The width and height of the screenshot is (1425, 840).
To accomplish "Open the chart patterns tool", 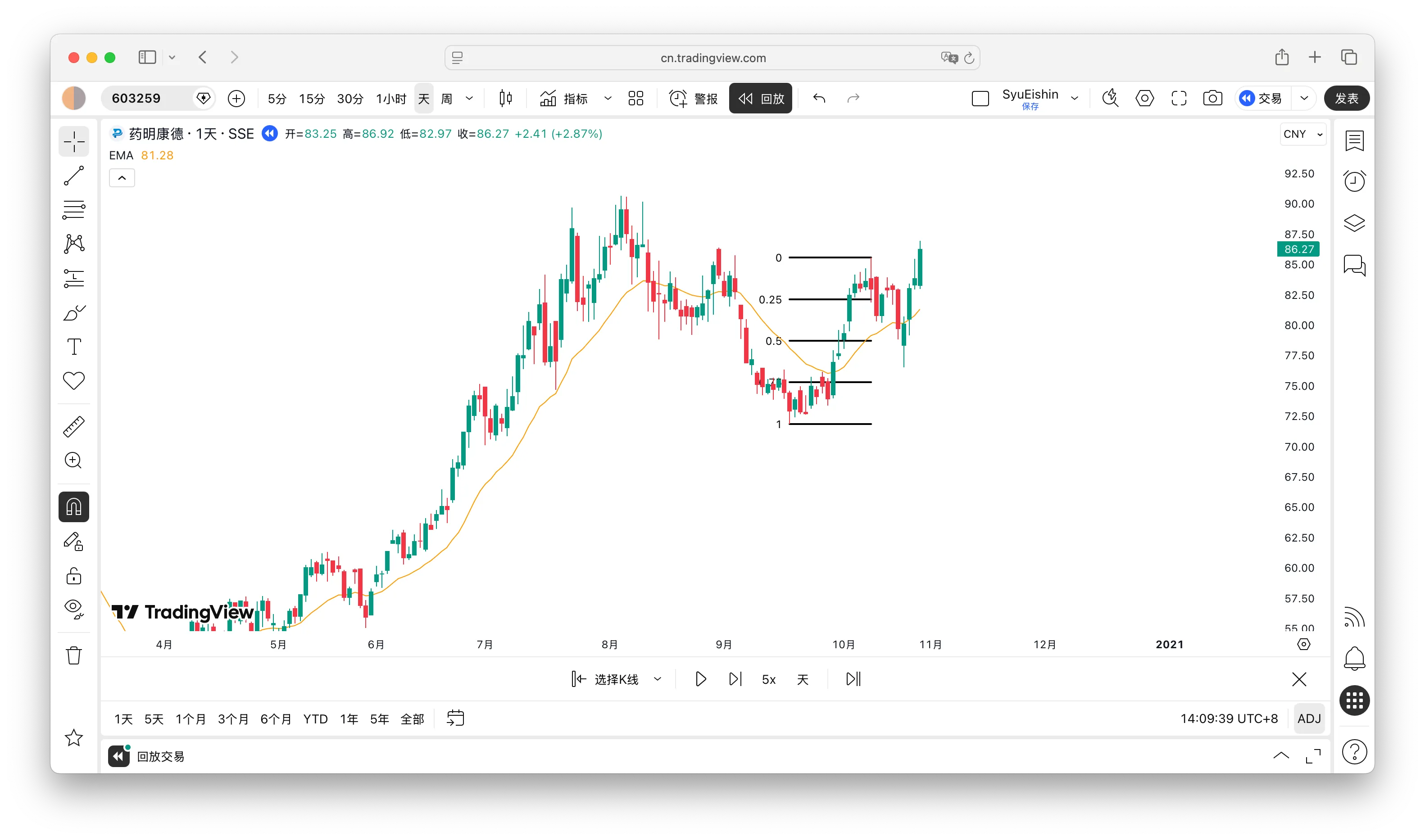I will point(74,244).
